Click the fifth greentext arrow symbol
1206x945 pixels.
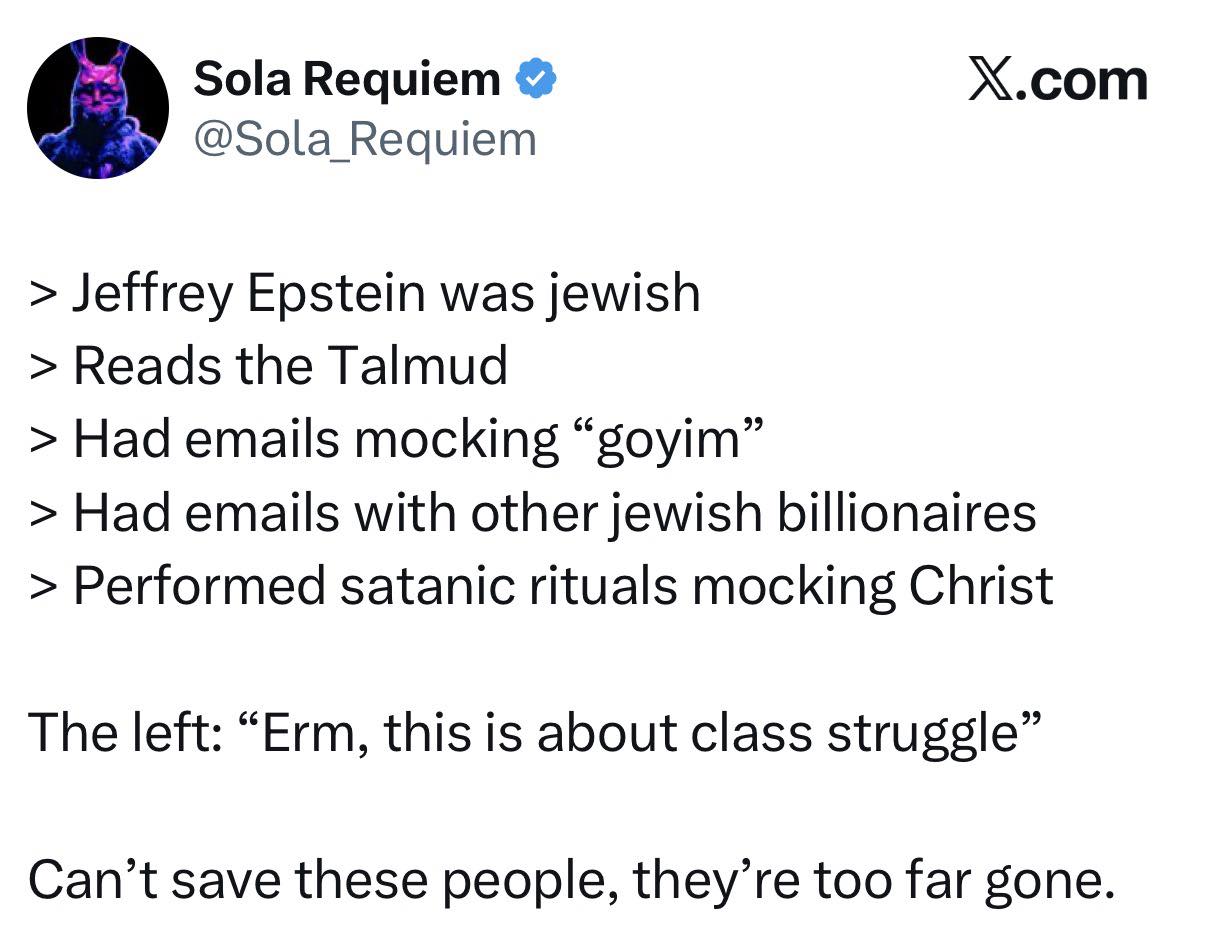43,588
